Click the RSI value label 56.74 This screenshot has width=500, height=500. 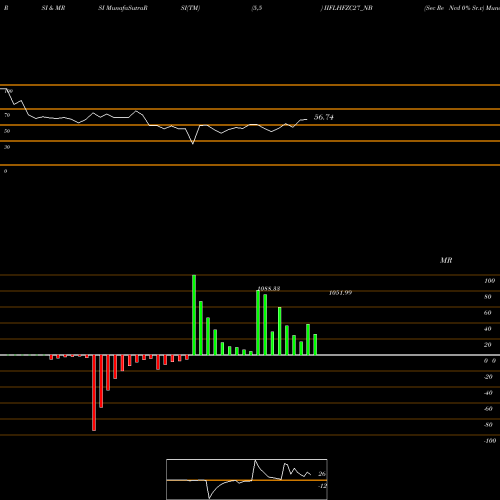324,117
